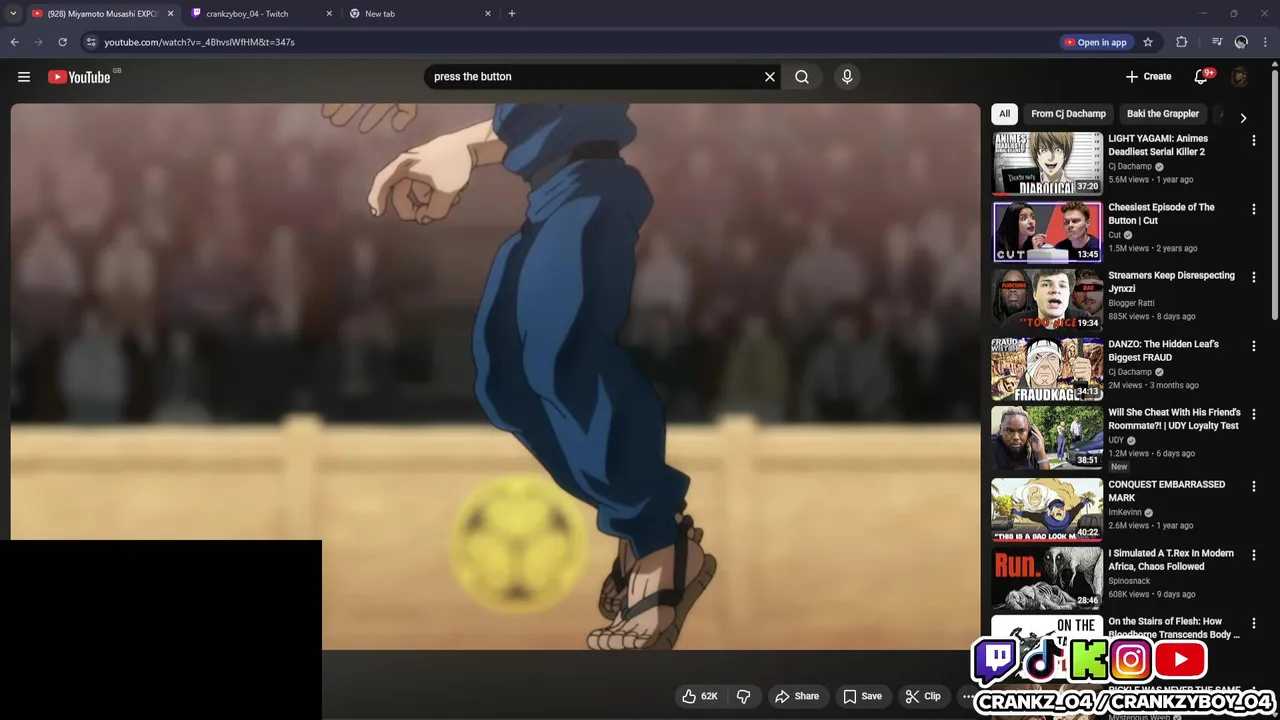Run search with magnifier icon
Viewport: 1280px width, 720px height.
[x=802, y=77]
